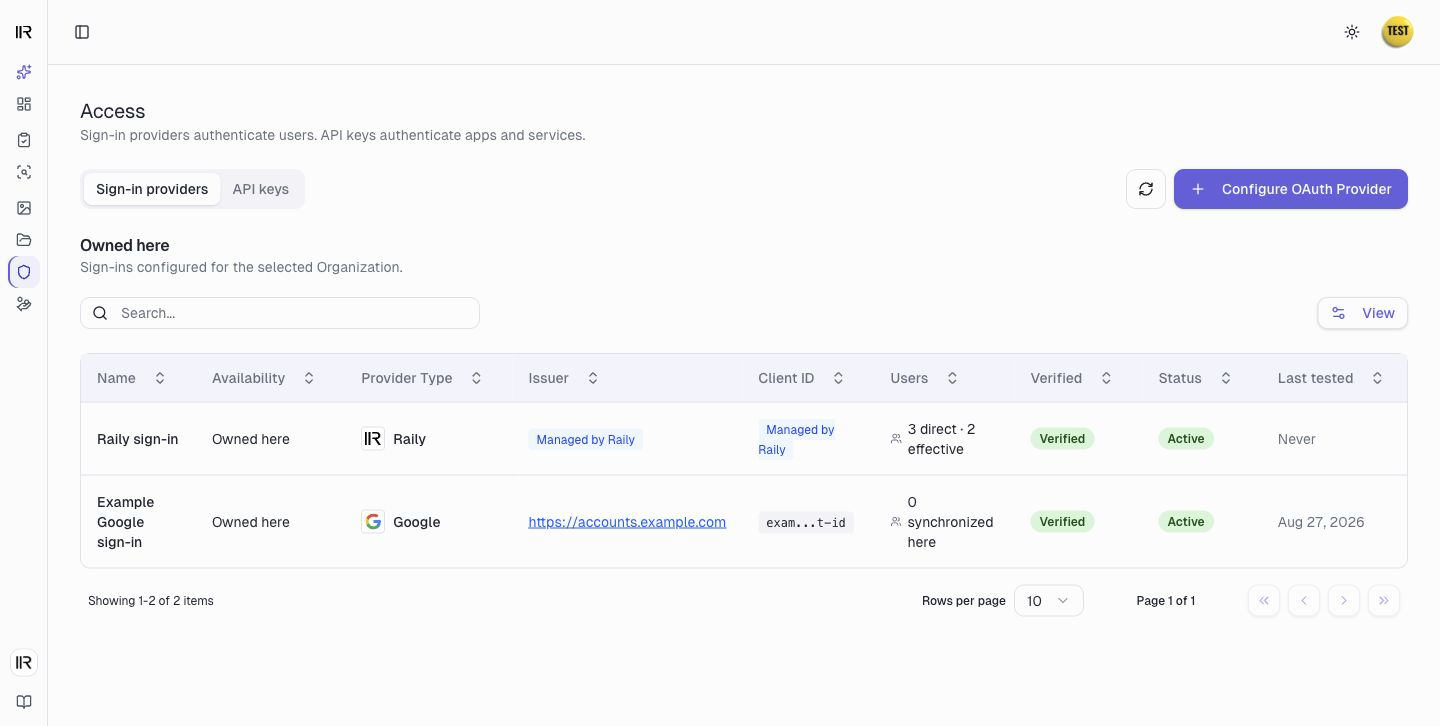
Task: Sort by the Status column header
Action: (x=1194, y=378)
